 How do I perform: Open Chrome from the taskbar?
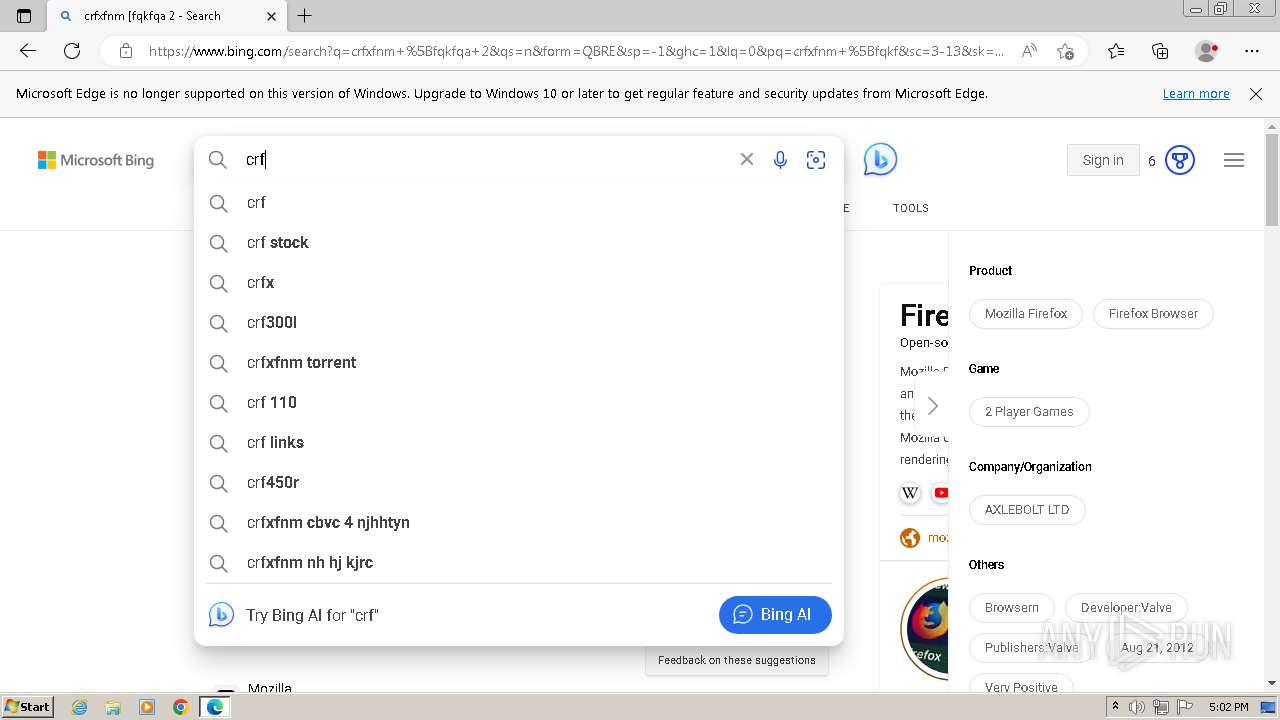[180, 707]
